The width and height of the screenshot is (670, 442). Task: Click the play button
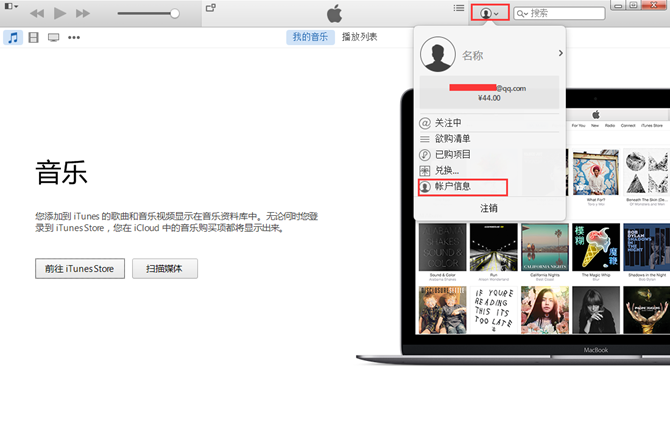pyautogui.click(x=60, y=13)
